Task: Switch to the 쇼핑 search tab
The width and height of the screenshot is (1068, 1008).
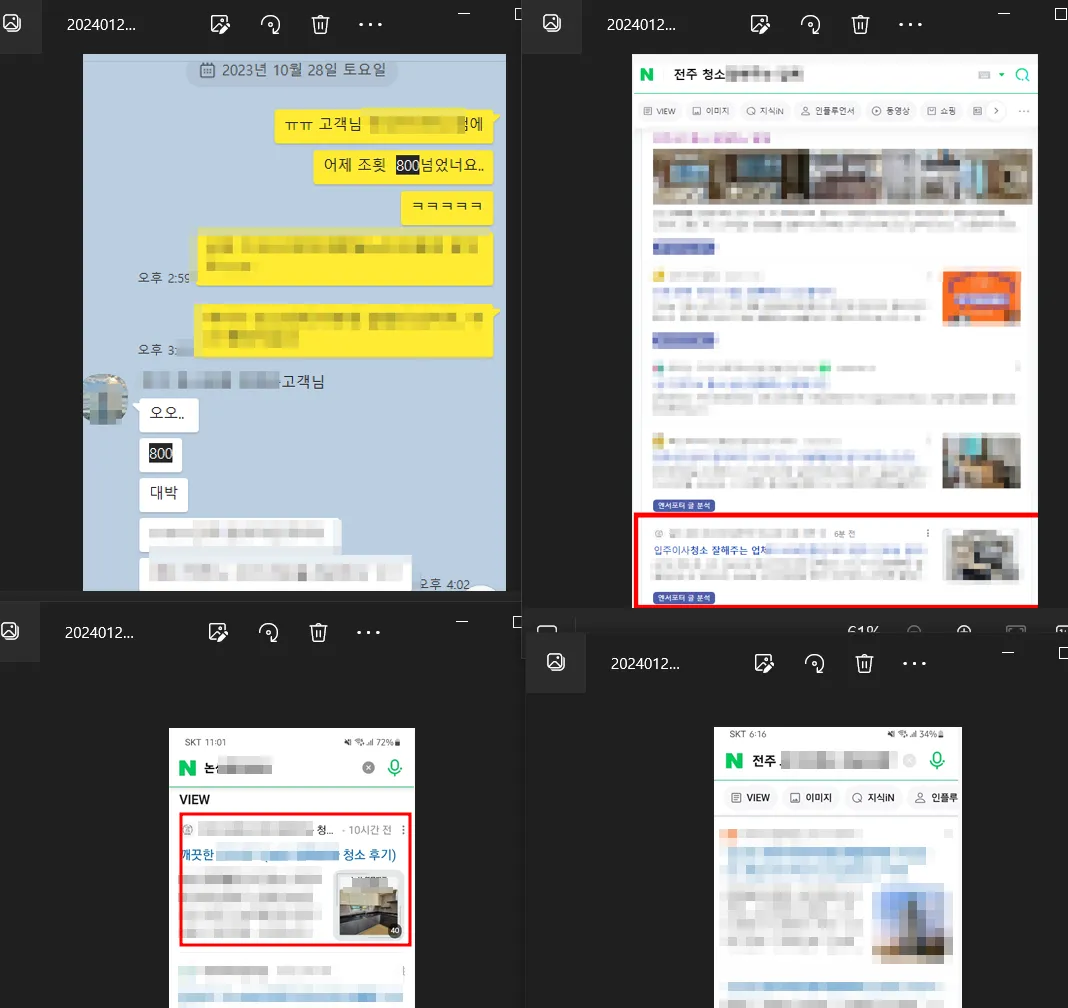Action: coord(944,111)
